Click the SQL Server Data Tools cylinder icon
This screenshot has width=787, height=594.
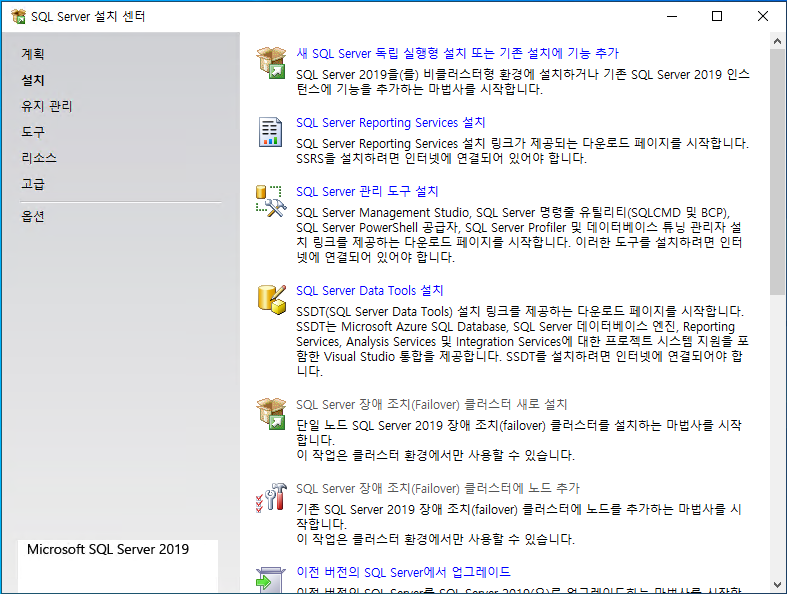click(272, 300)
